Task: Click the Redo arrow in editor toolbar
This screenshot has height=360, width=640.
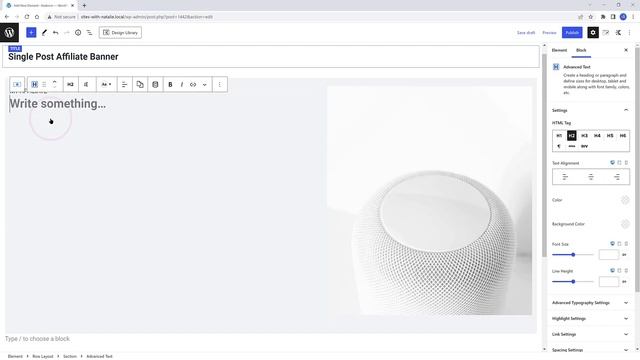Action: point(67,33)
